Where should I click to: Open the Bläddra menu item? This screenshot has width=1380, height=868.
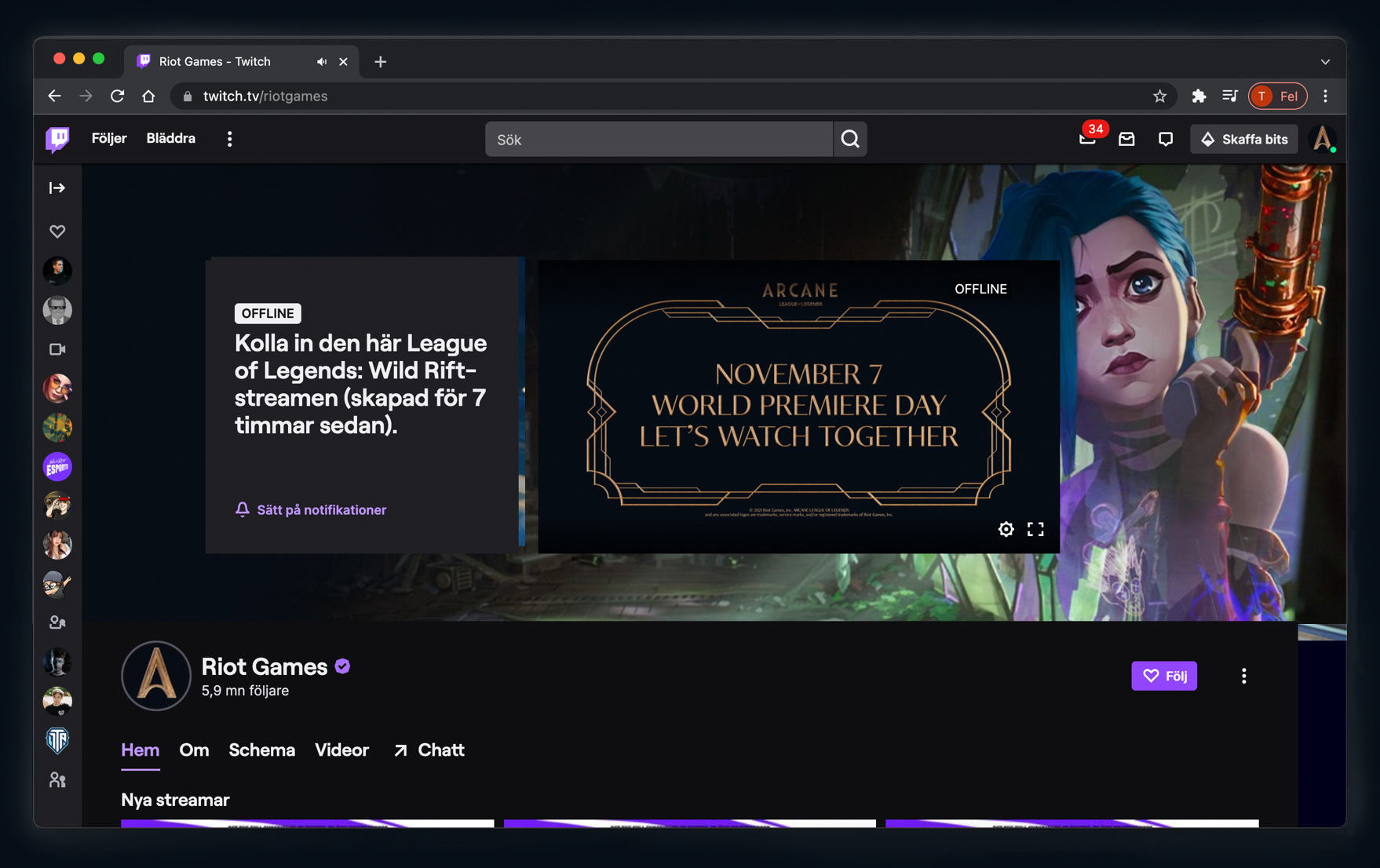(170, 138)
